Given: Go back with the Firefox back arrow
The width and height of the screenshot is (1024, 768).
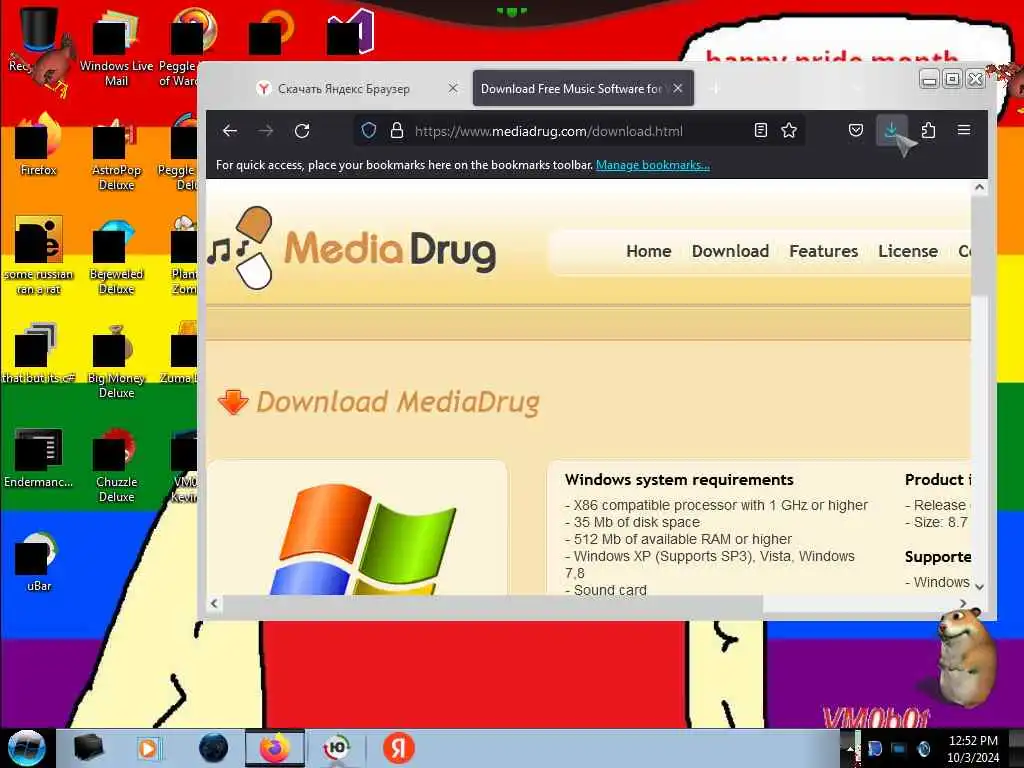Looking at the screenshot, I should click(229, 131).
